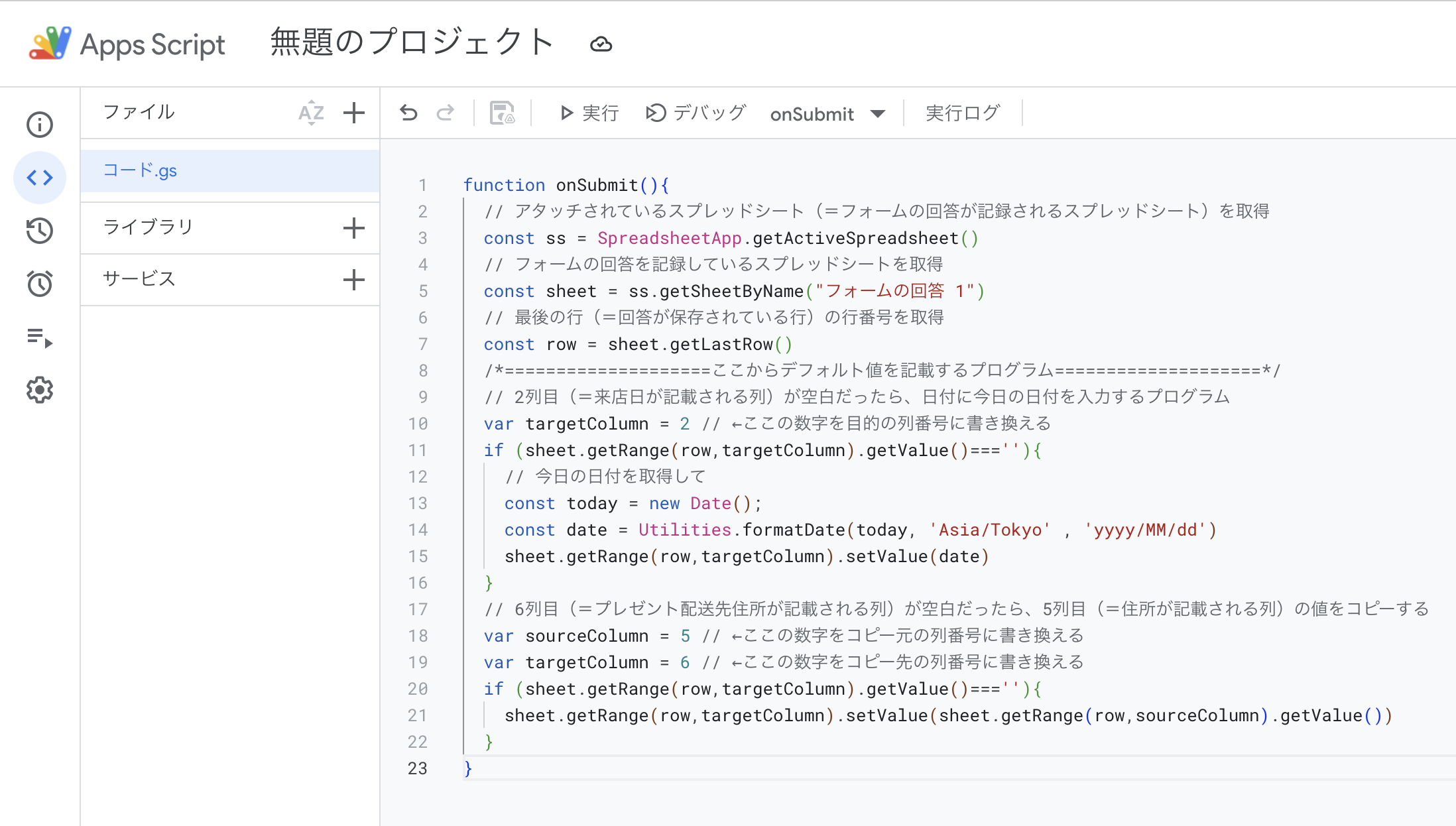Open the project settings
The image size is (1456, 826).
click(x=39, y=390)
